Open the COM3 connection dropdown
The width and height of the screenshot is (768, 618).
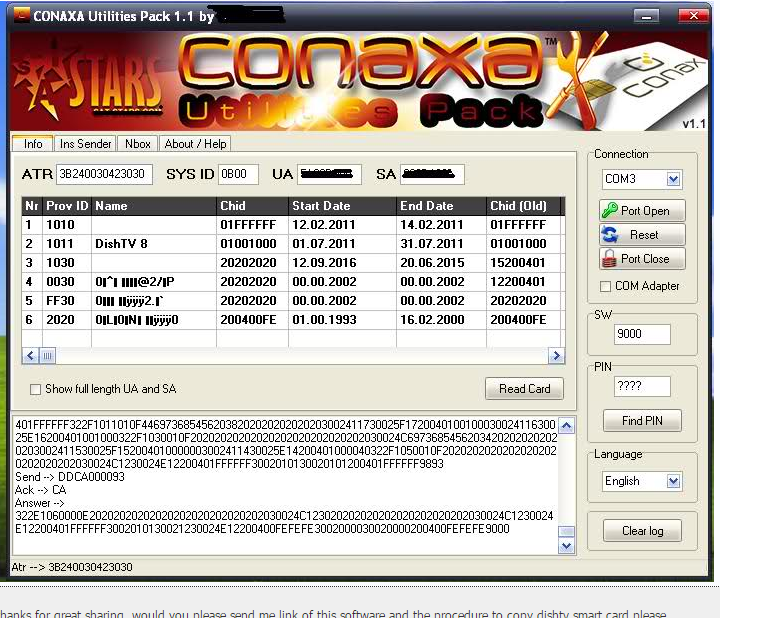click(x=673, y=179)
